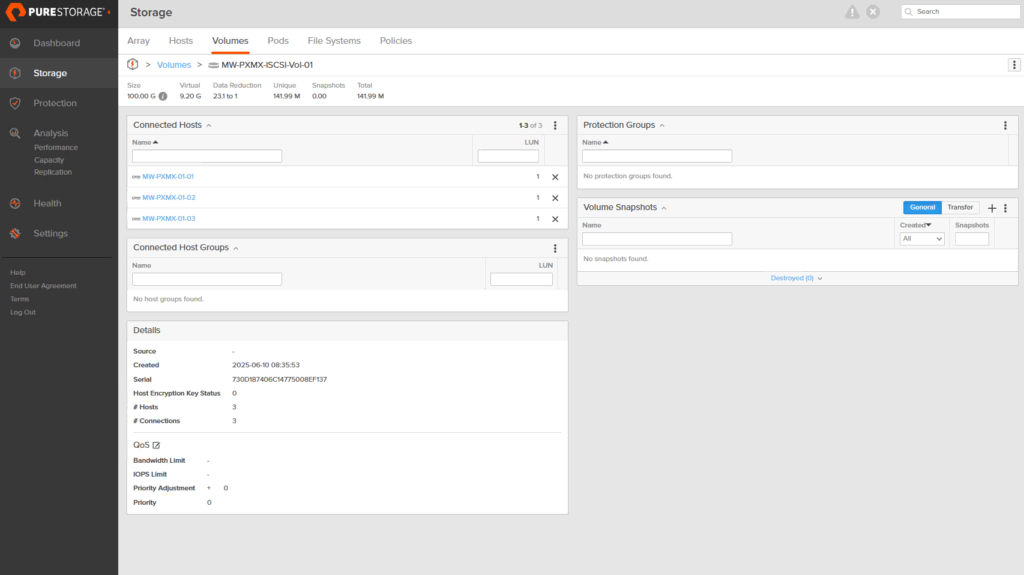This screenshot has height=575, width=1024.
Task: Select the Volumes tab
Action: 230,41
